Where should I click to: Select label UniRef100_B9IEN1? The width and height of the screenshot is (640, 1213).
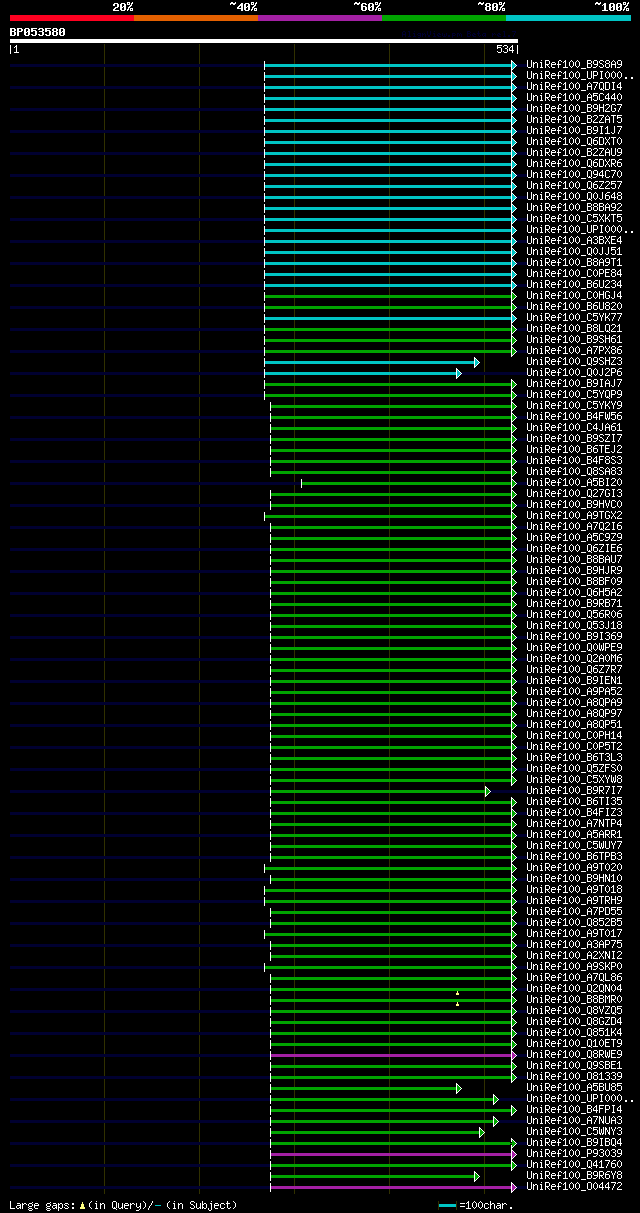pos(574,681)
